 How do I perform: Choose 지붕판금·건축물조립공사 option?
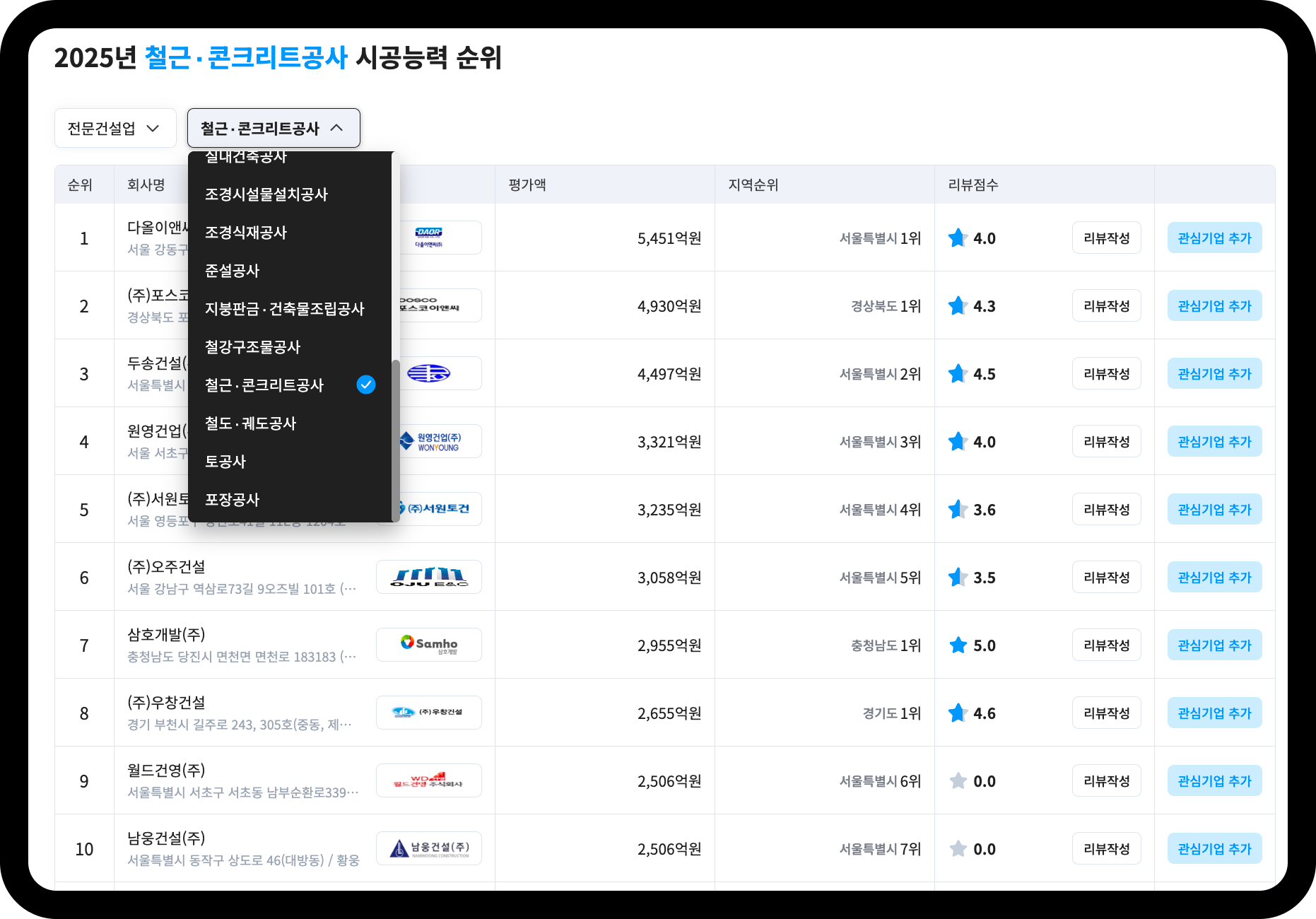[x=290, y=309]
